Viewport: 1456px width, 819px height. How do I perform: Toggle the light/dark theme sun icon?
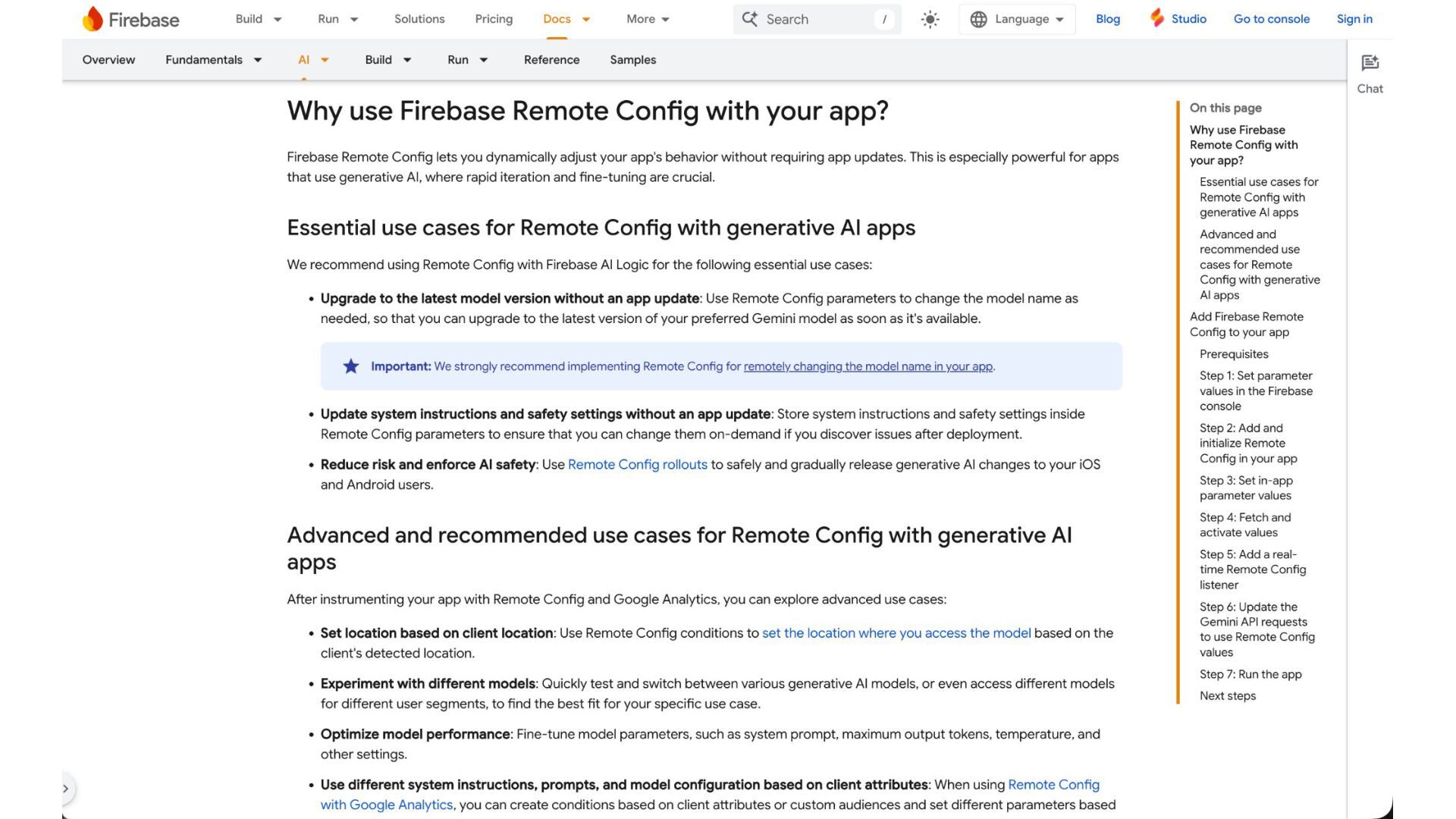[x=930, y=20]
